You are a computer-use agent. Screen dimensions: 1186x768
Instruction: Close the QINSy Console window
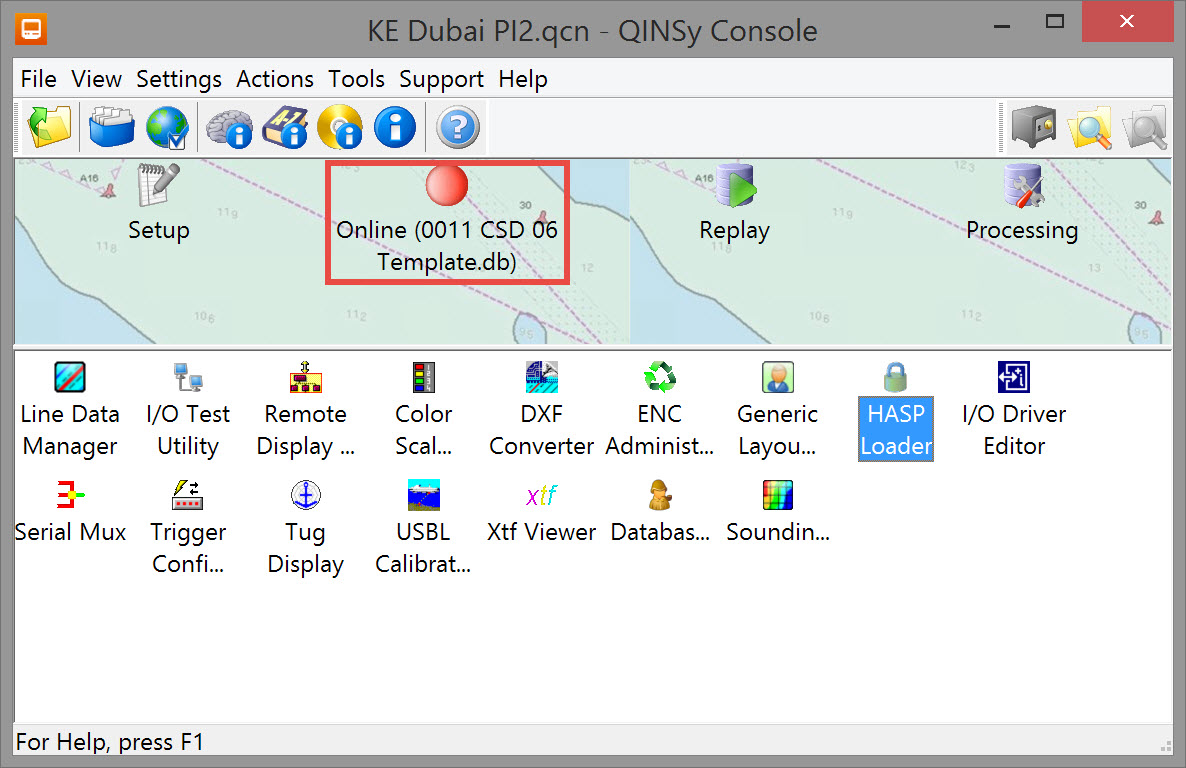pyautogui.click(x=1127, y=22)
